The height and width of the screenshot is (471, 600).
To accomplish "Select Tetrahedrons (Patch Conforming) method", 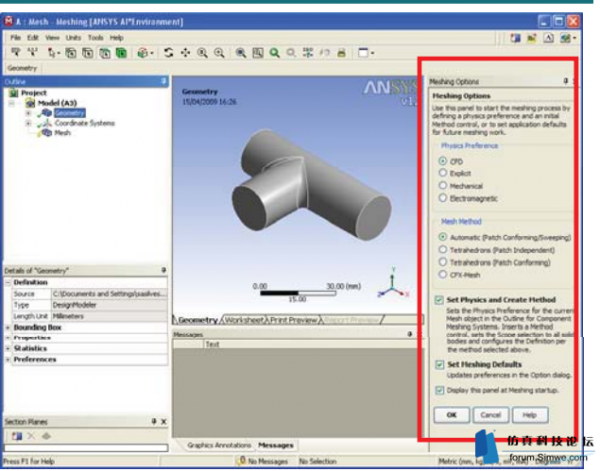I will (x=443, y=262).
